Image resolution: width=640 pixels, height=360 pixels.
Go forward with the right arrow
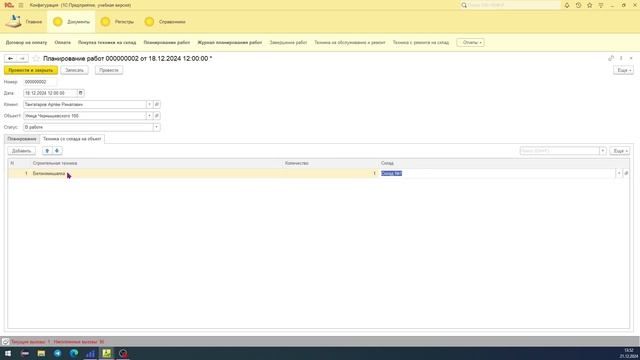tap(22, 59)
